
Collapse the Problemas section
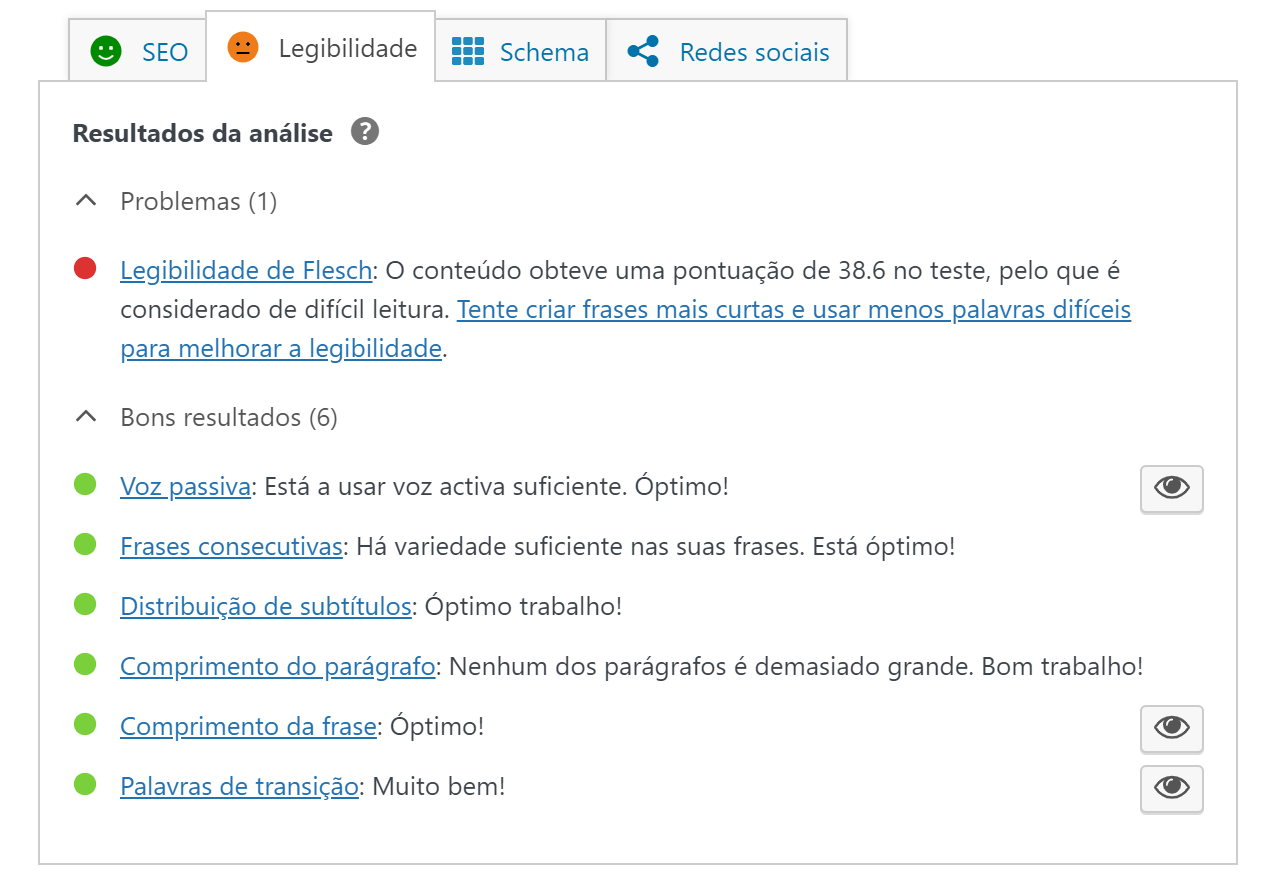86,200
